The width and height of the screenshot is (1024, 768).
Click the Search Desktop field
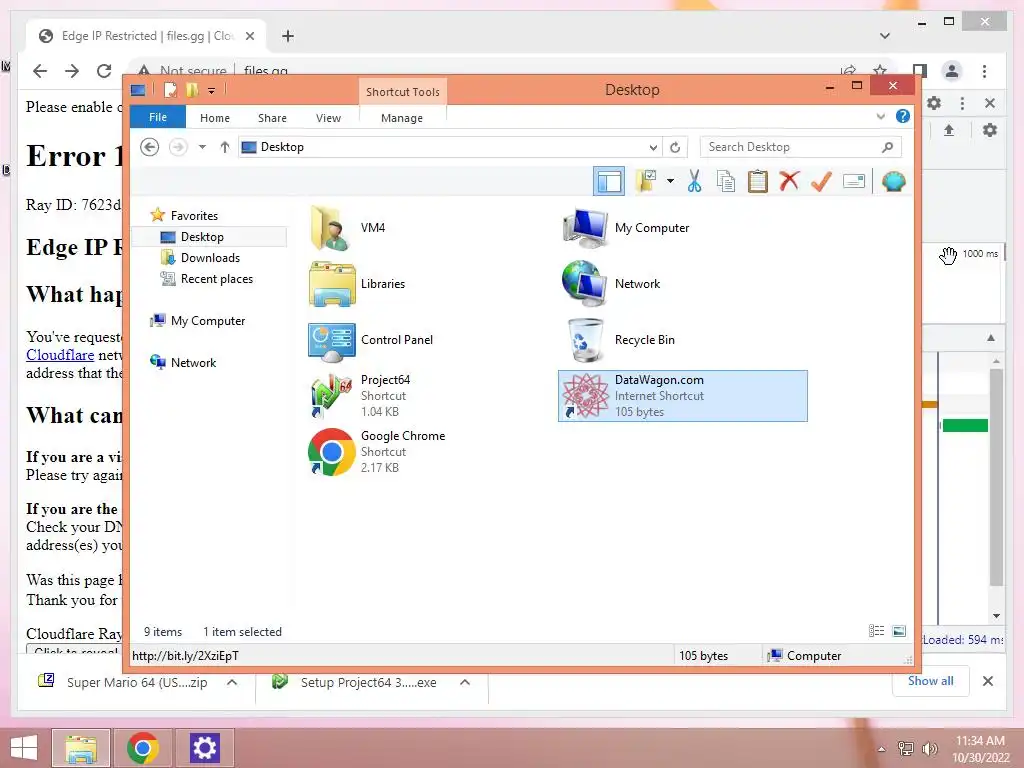pos(800,147)
